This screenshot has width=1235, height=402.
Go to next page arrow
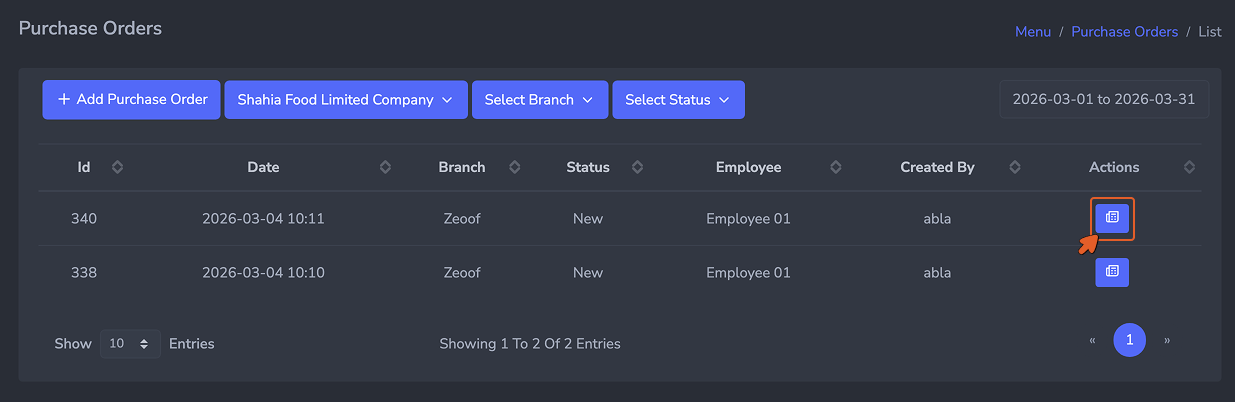(x=1167, y=340)
